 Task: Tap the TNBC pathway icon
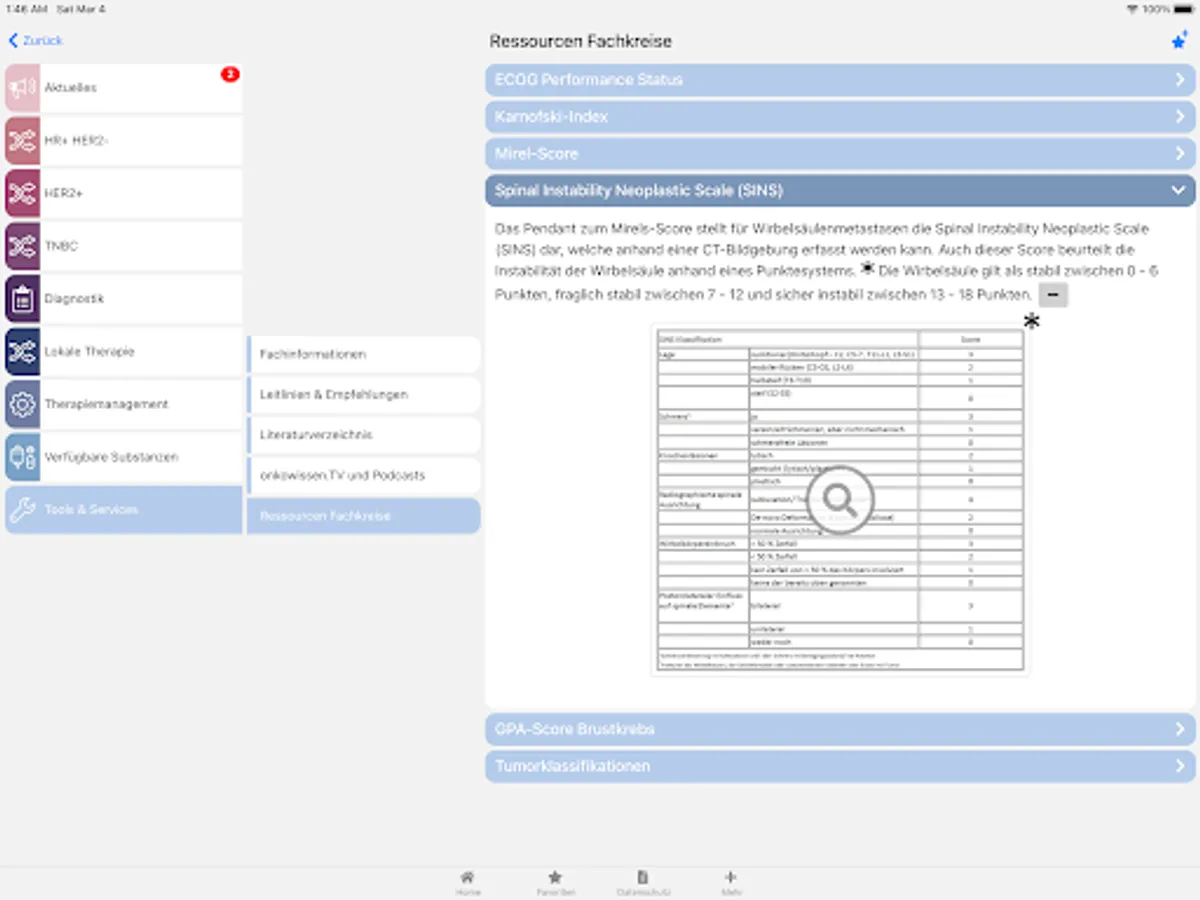coord(22,246)
